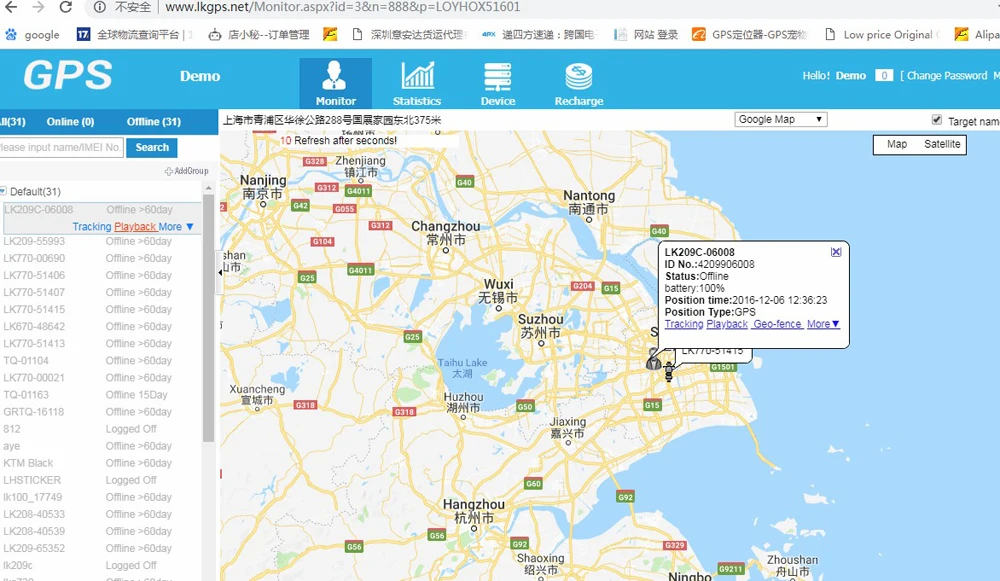Open the GPS定位器 bookmark
The width and height of the screenshot is (1000, 581).
[x=750, y=34]
